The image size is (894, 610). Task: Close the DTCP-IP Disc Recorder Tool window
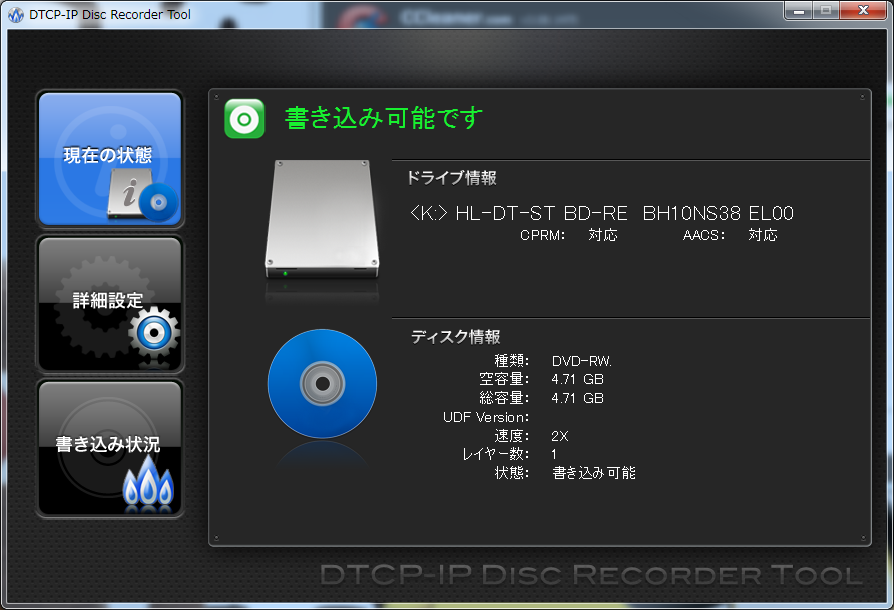[x=863, y=10]
